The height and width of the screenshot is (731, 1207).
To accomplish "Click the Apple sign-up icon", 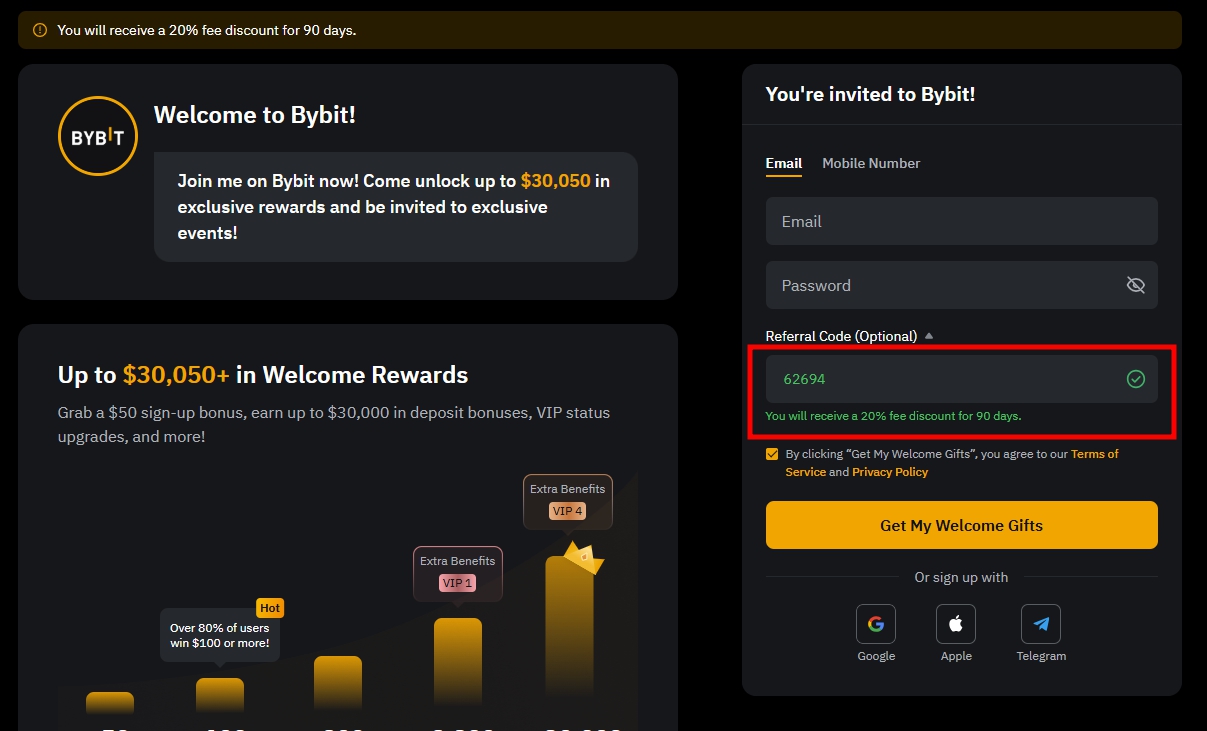I will [956, 624].
